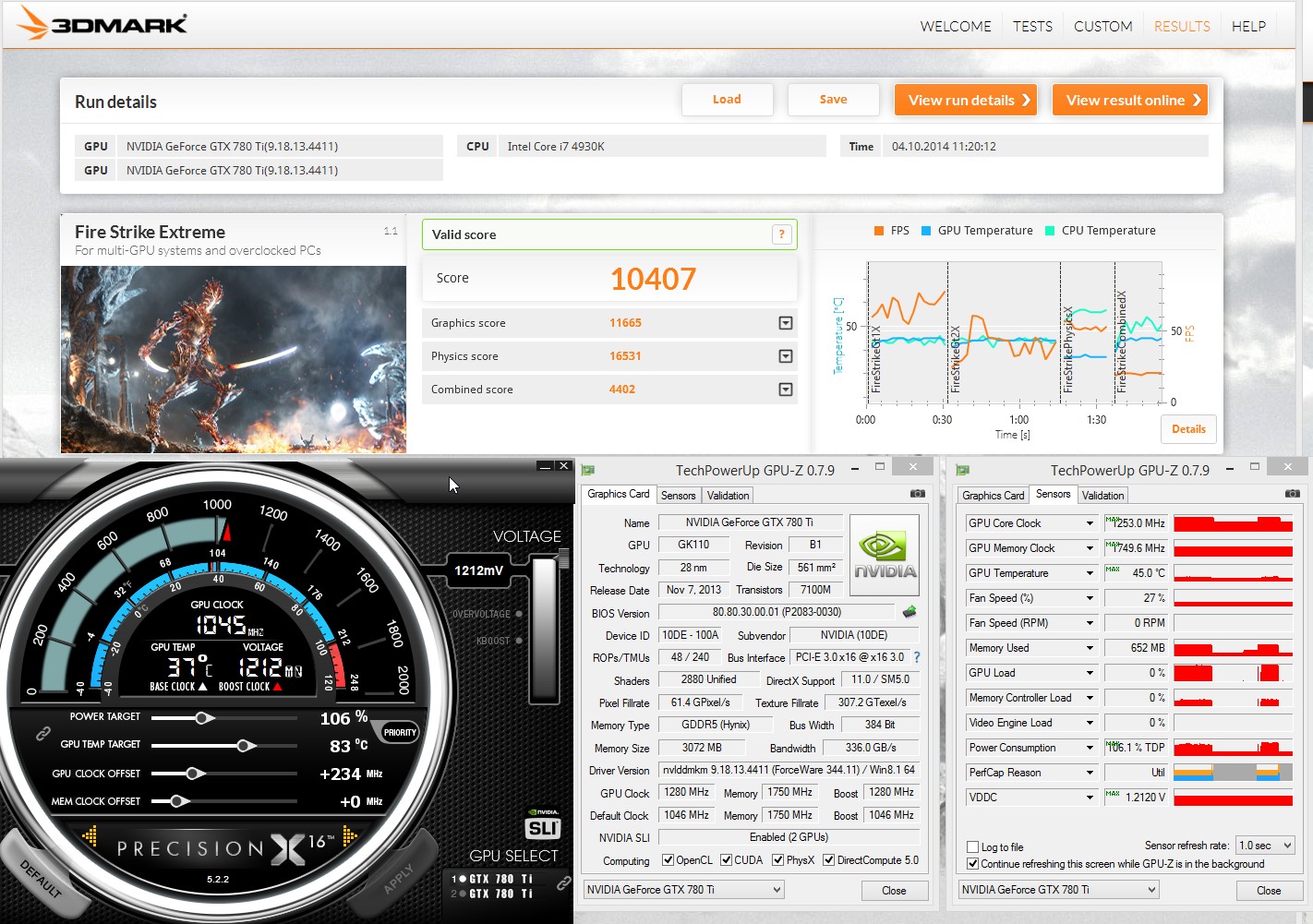
Task: Click the left yellow arrow beside Precision X logo
Action: 90,836
